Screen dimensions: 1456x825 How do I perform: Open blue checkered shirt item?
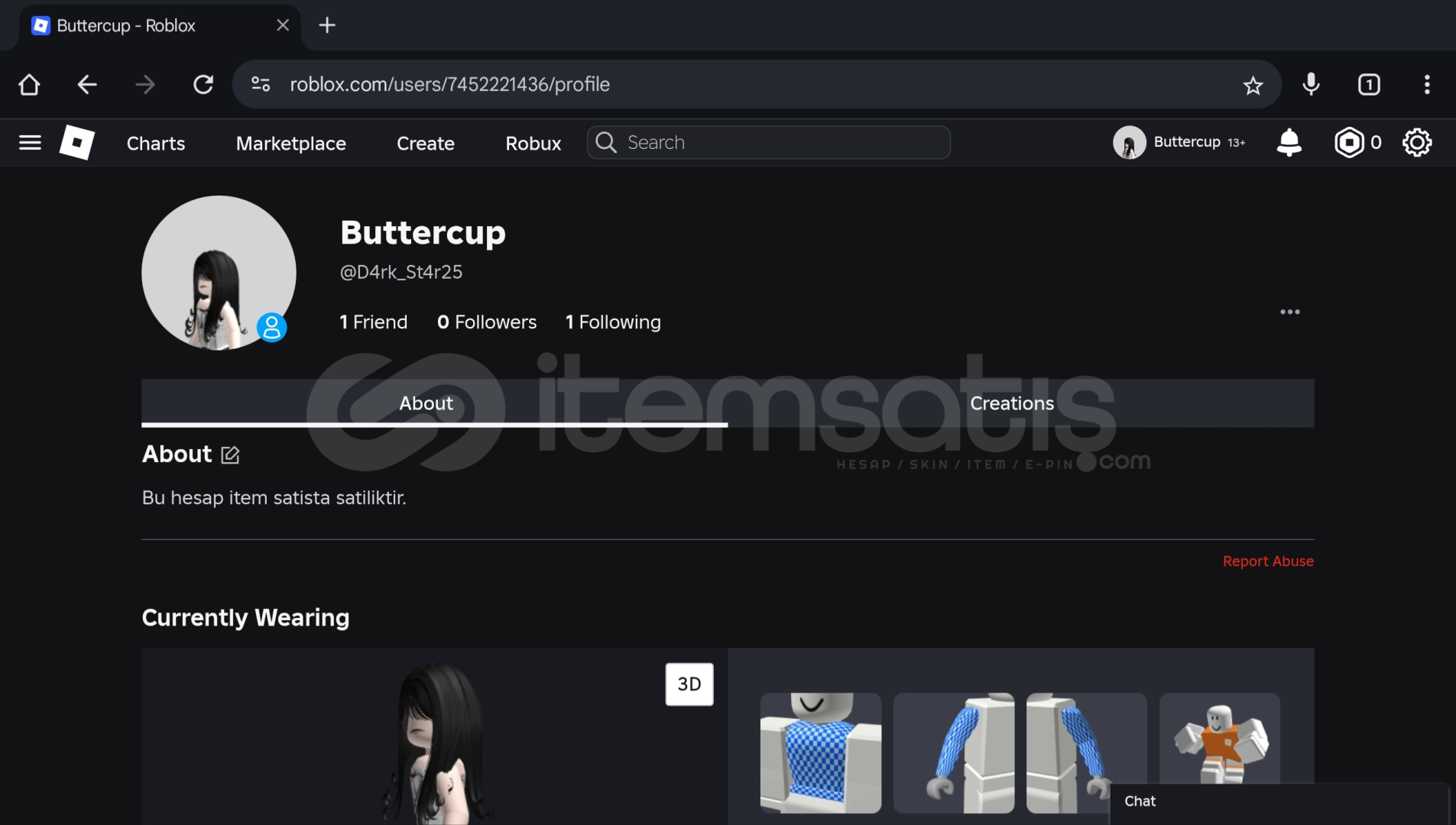(821, 753)
